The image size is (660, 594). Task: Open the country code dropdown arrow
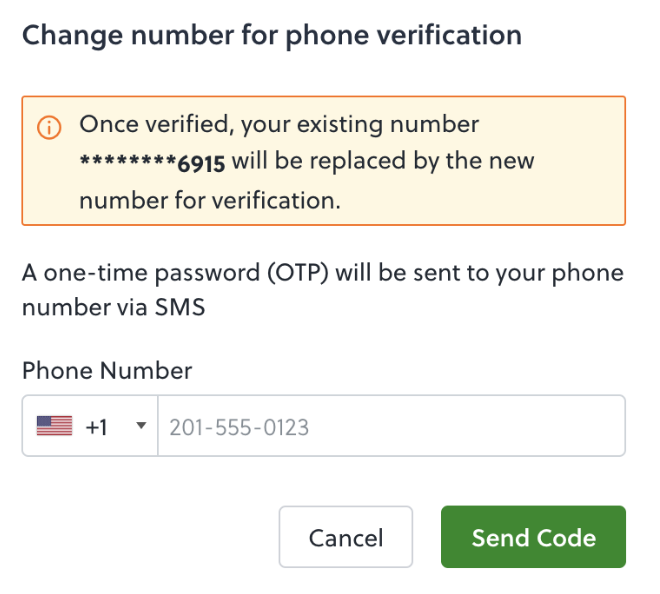(x=141, y=426)
